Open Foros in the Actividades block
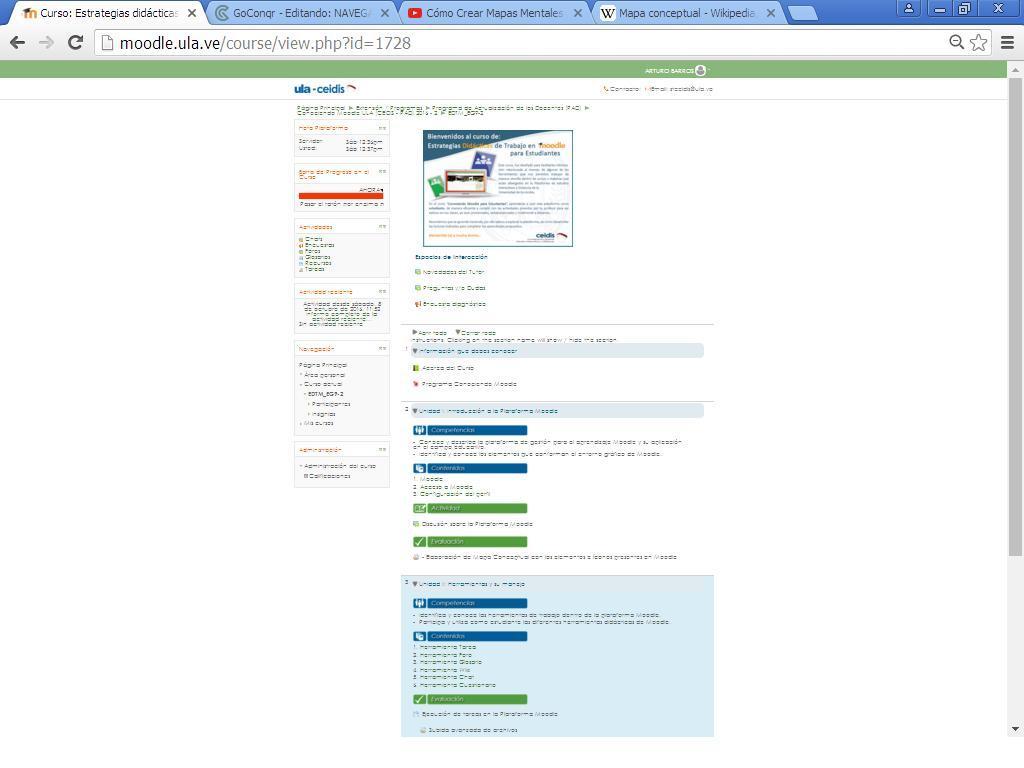Screen dimensions: 1024x768 312,251
